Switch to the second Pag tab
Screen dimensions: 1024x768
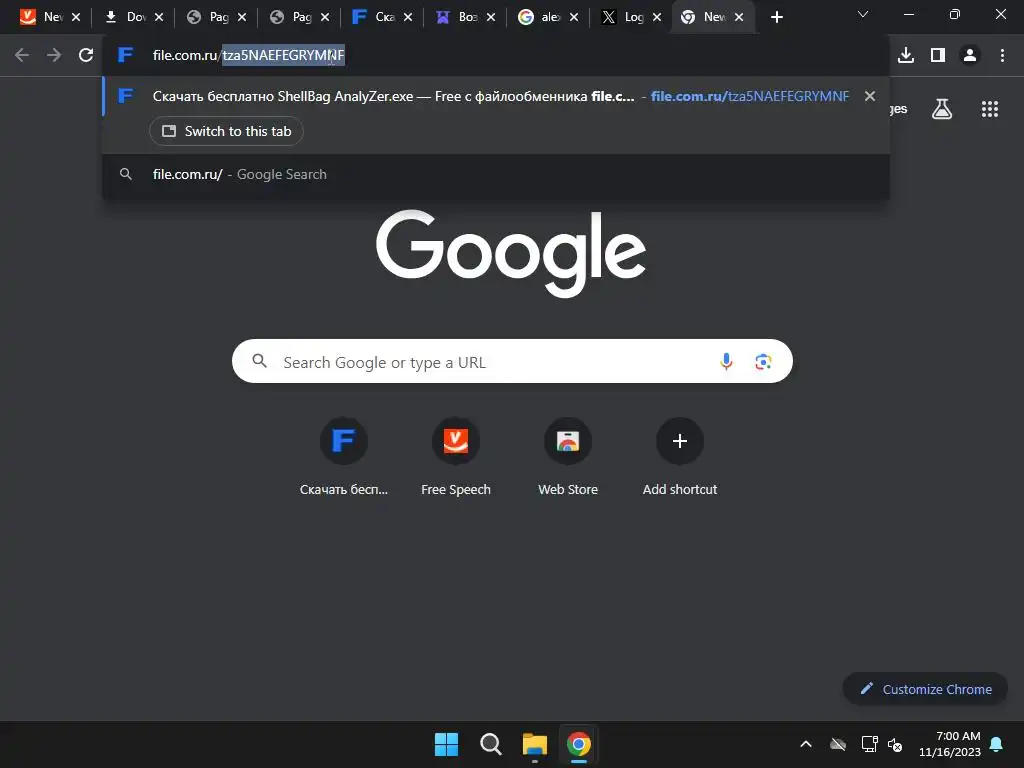click(x=291, y=17)
